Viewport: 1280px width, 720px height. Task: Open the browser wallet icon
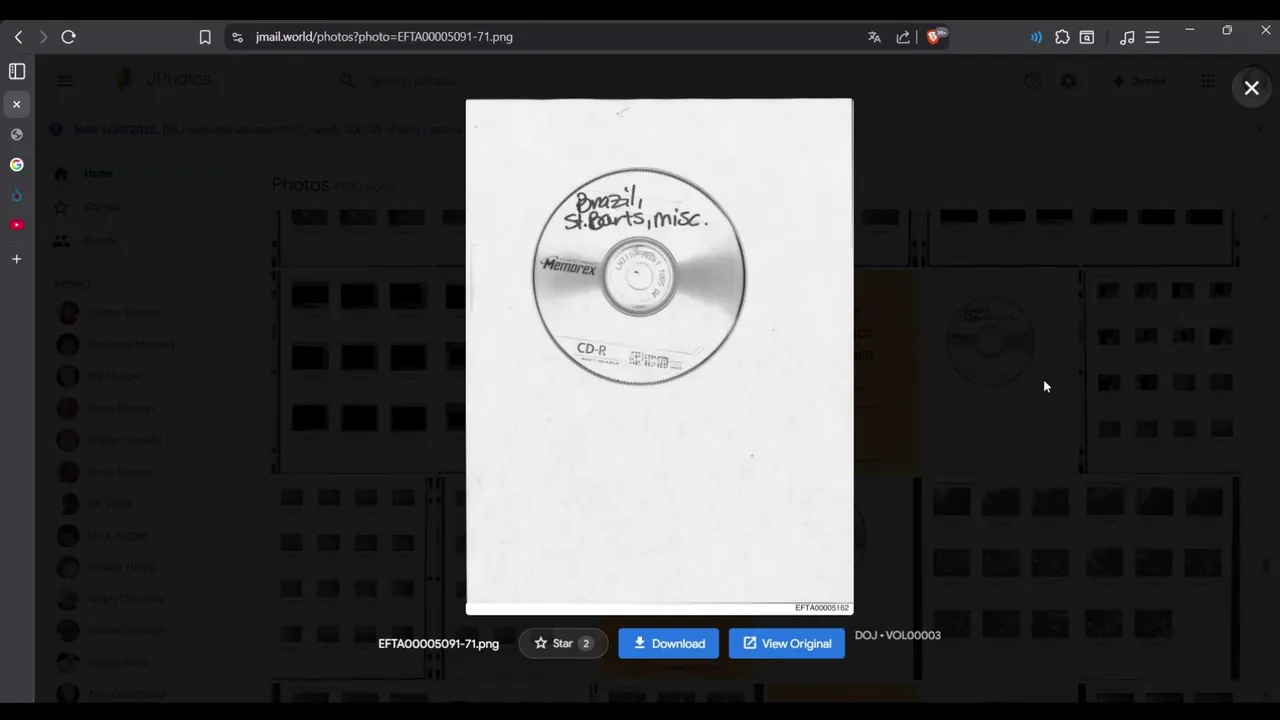click(1087, 37)
